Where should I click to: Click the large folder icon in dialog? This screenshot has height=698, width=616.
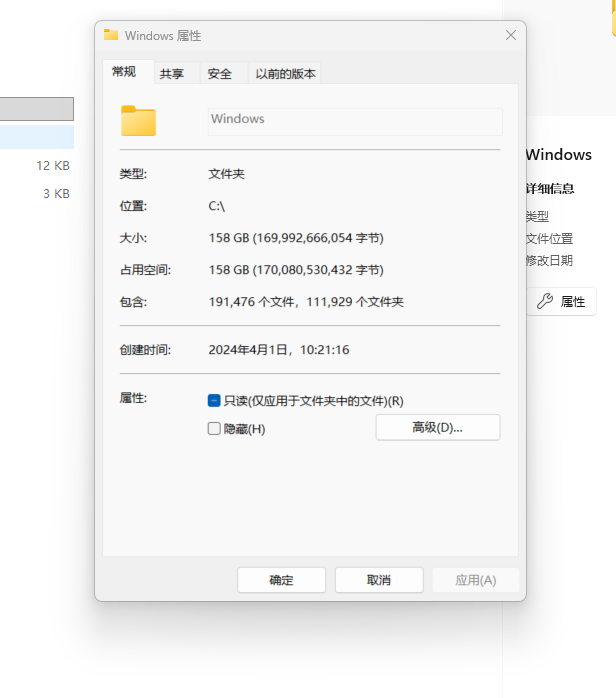(x=138, y=121)
